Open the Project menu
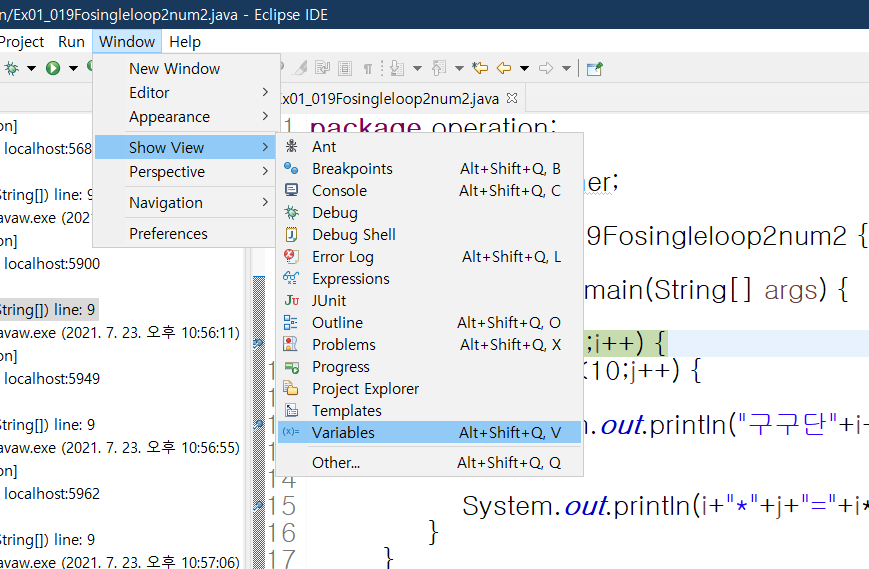869x569 pixels. click(22, 42)
